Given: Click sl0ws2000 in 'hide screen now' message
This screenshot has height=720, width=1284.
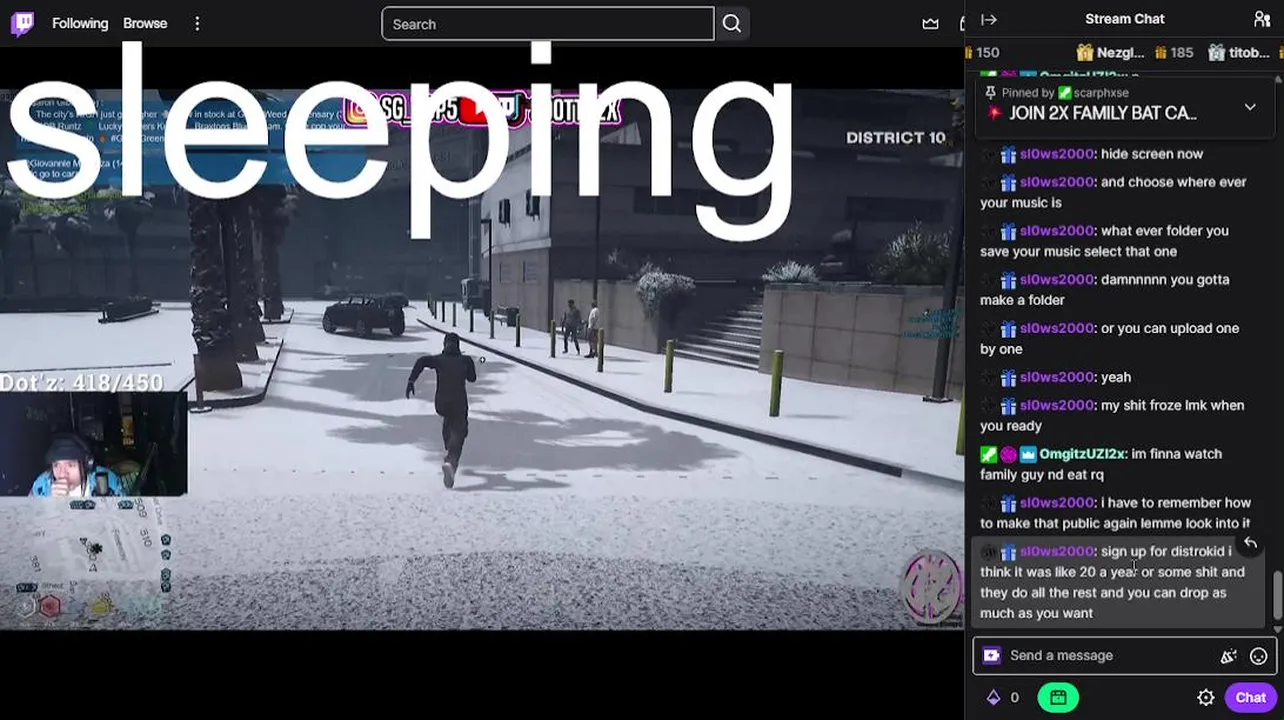Looking at the screenshot, I should pyautogui.click(x=1058, y=154).
